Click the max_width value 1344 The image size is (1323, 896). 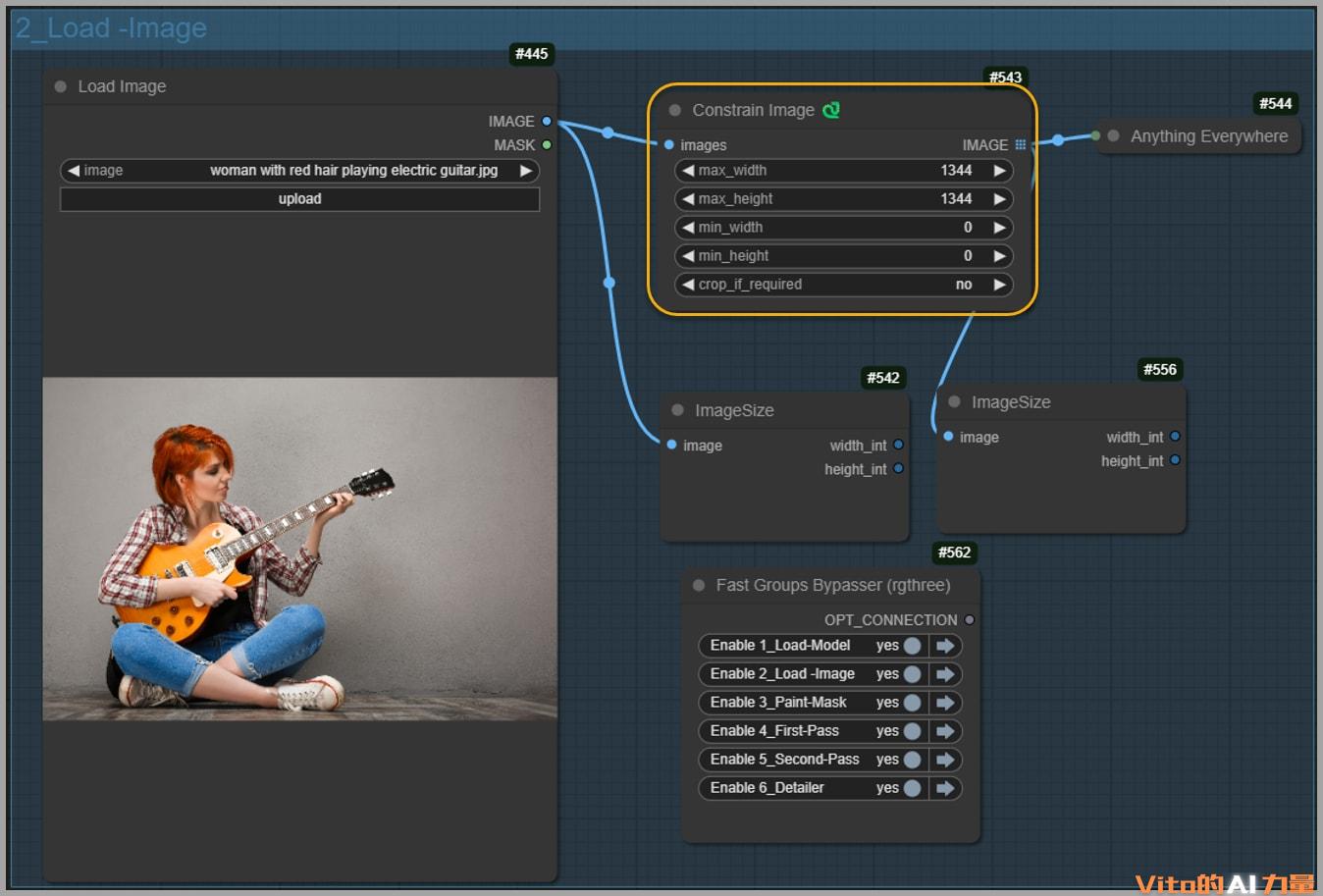956,171
